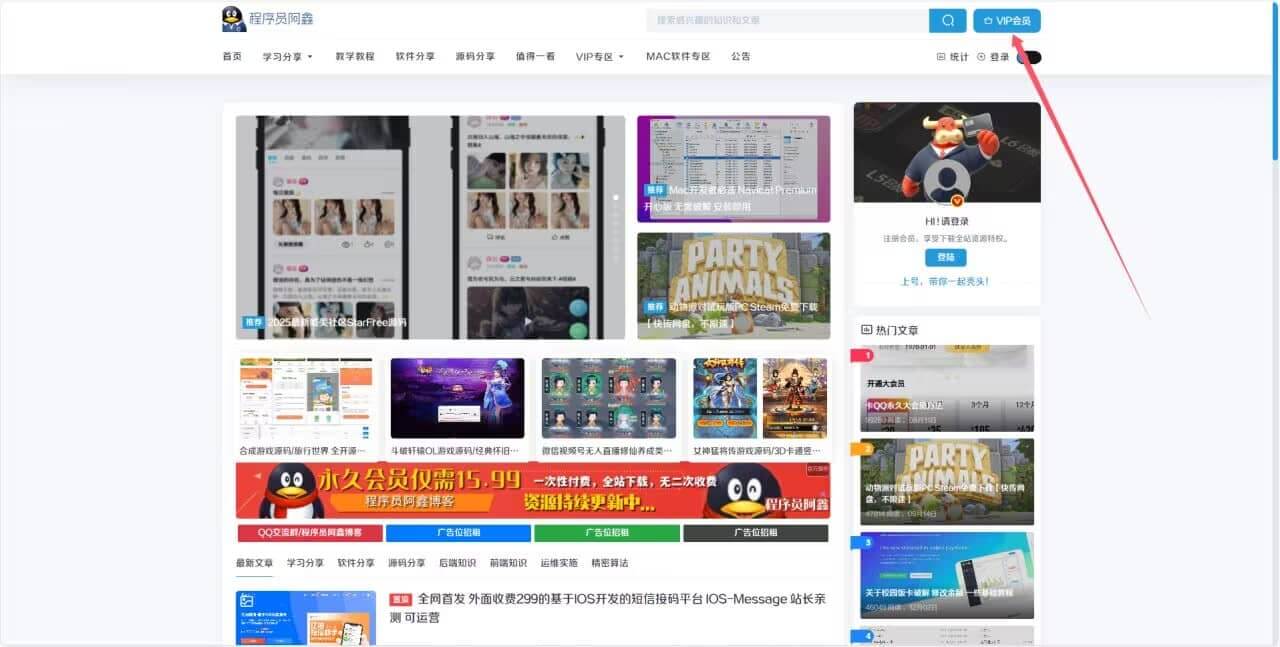Screen dimensions: 1280x647
Task: Open 教学教程 navigation item
Action: (355, 56)
